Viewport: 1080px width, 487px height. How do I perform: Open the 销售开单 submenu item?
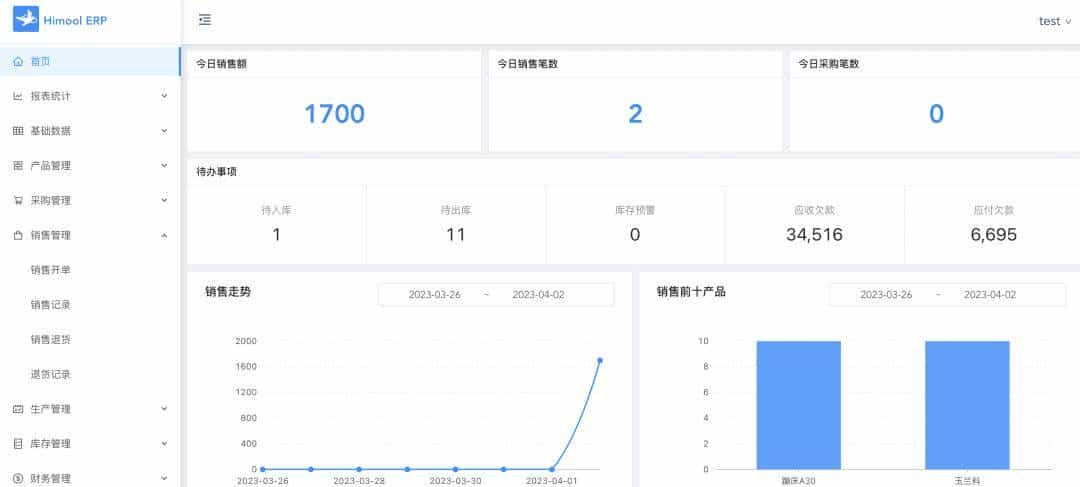coord(50,270)
